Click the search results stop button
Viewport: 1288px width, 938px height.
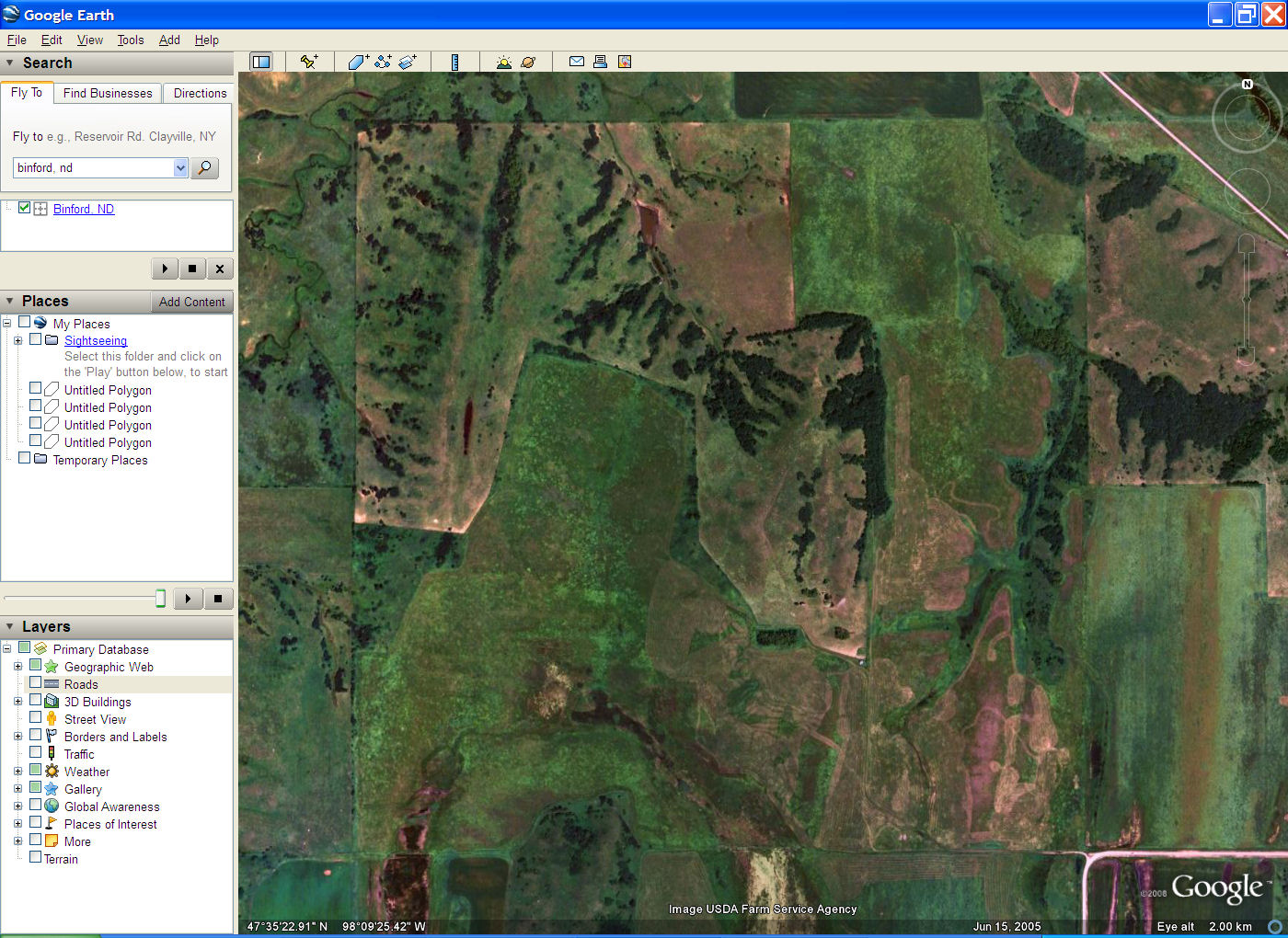tap(191, 269)
